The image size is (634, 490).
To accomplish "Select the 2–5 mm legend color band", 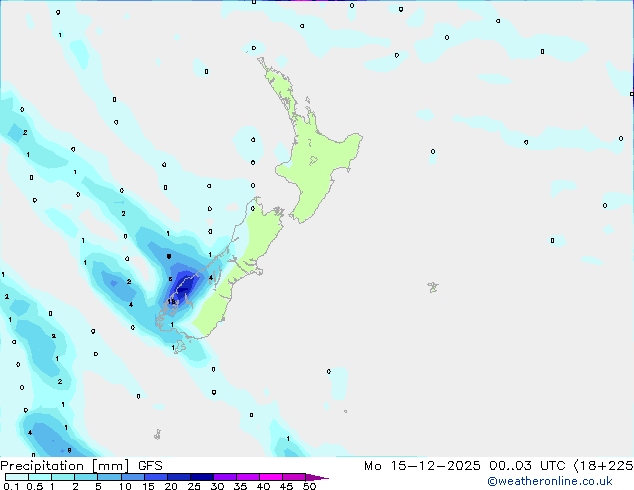I will click(x=86, y=477).
